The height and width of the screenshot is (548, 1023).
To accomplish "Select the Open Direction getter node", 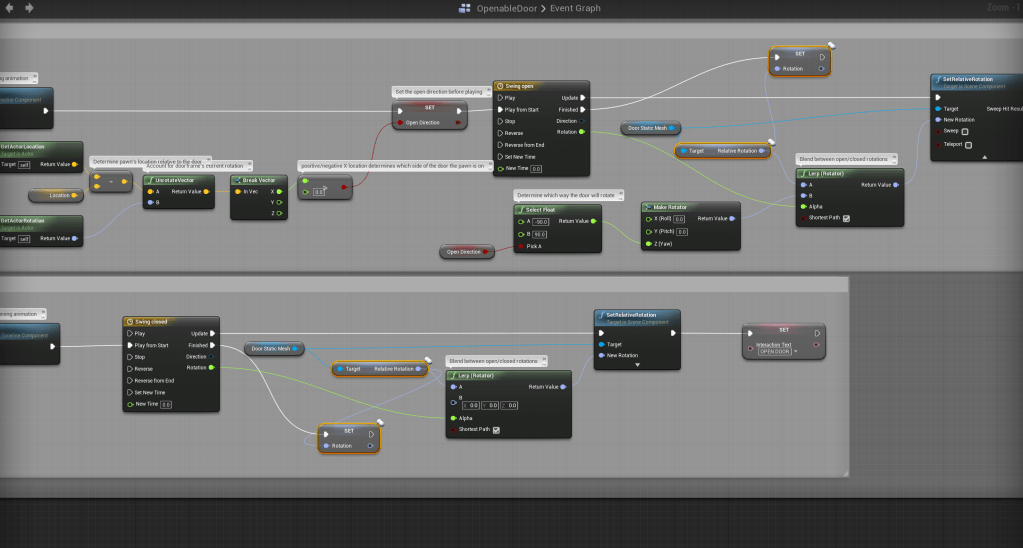I will (466, 252).
